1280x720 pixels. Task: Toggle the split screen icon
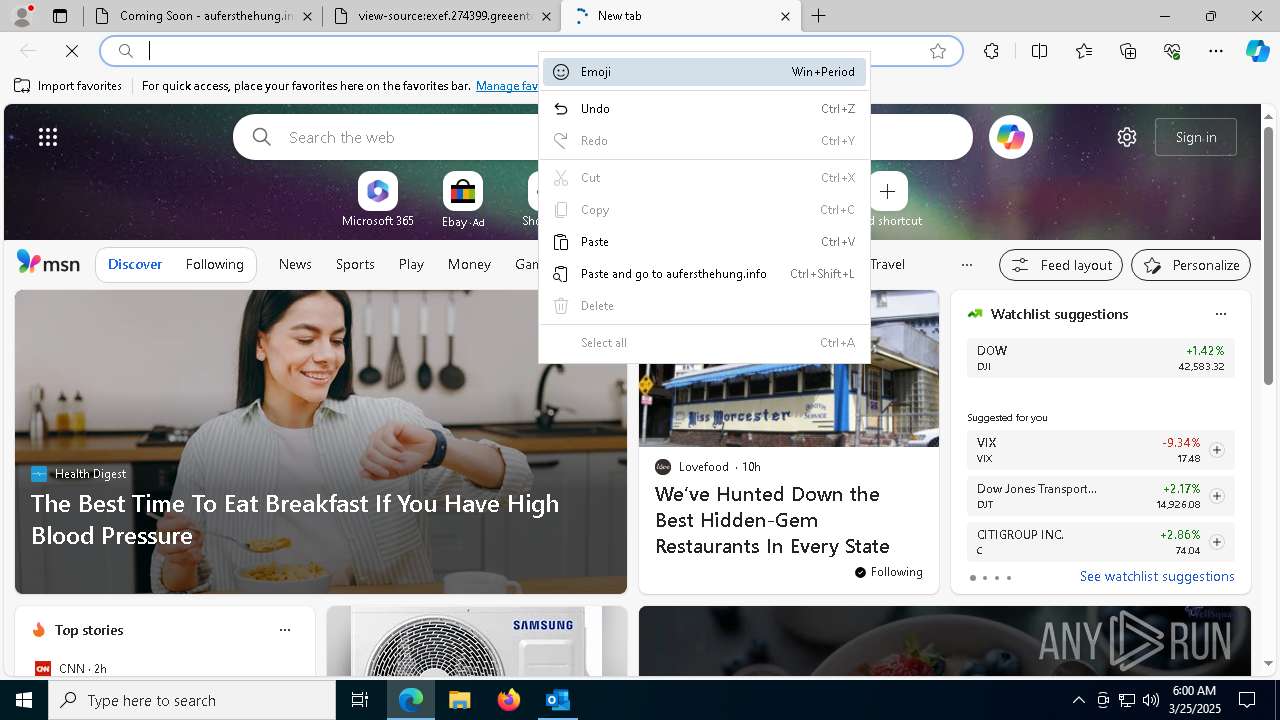point(1039,51)
